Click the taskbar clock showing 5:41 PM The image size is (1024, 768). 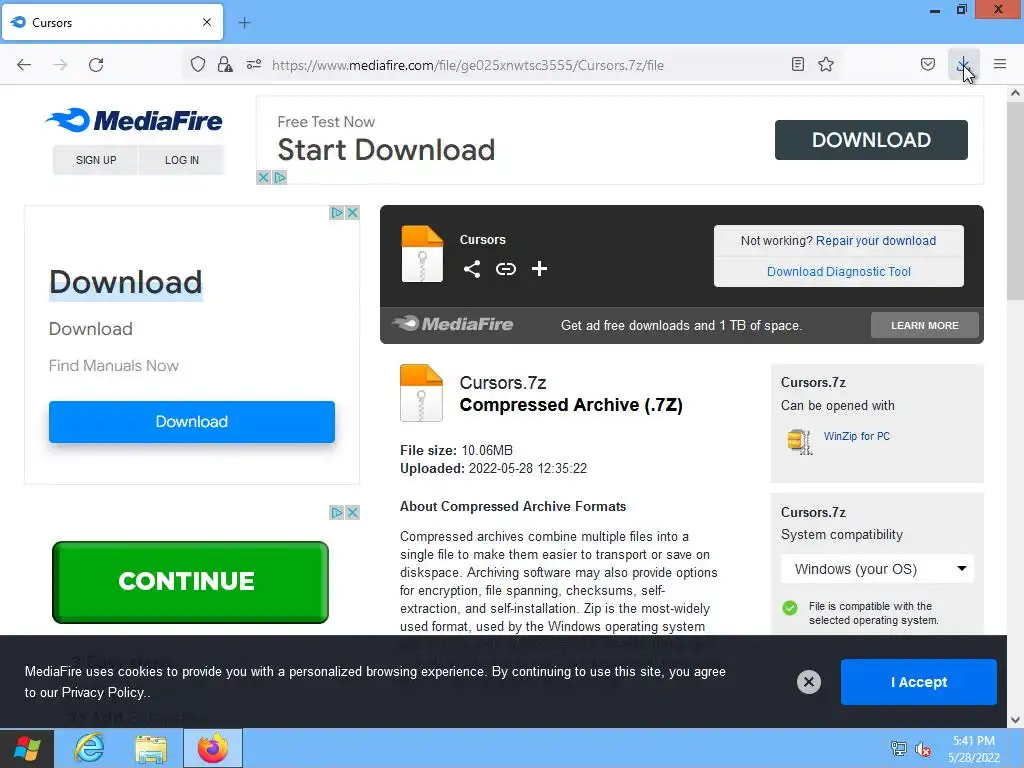(973, 748)
